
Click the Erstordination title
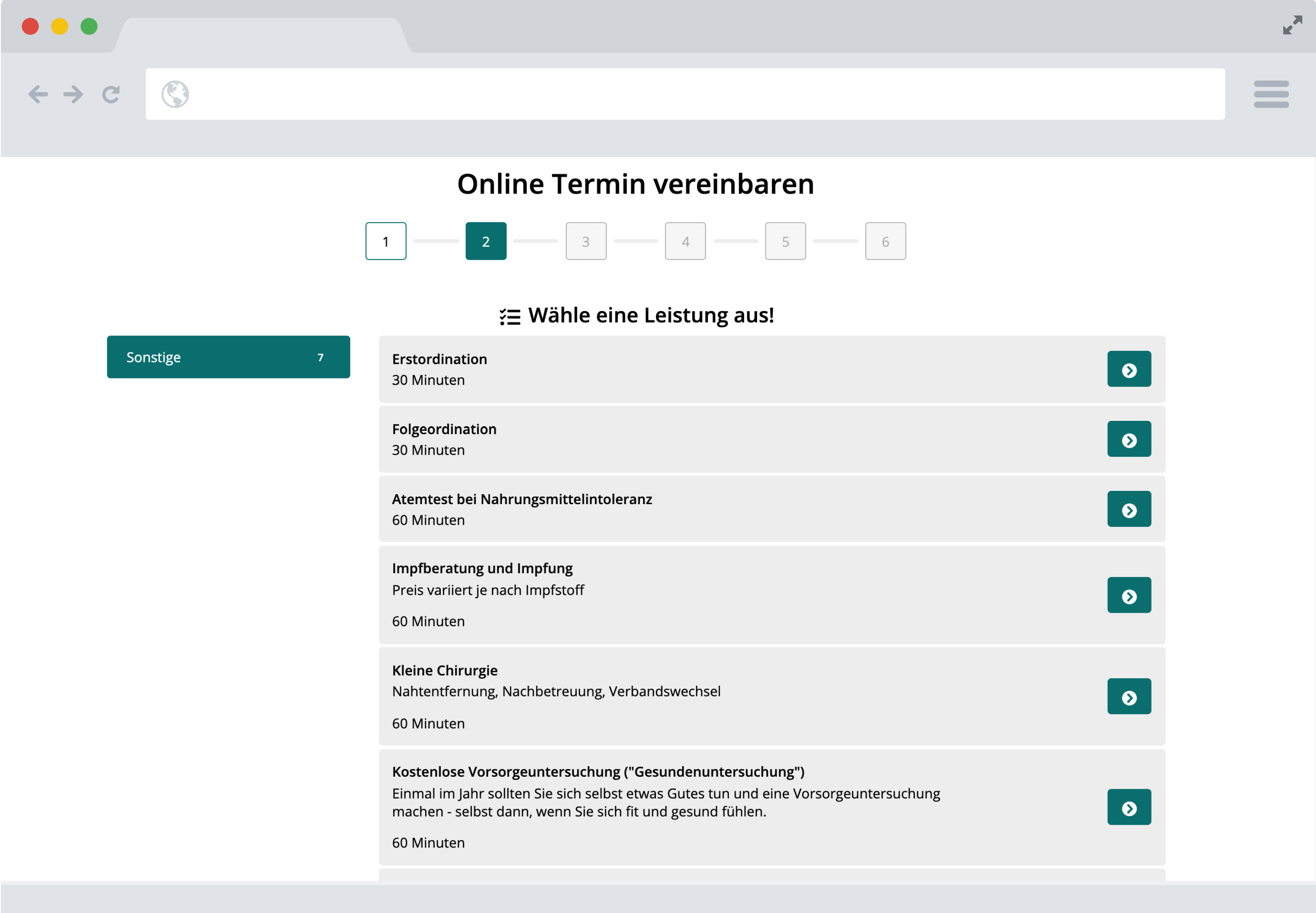point(440,359)
